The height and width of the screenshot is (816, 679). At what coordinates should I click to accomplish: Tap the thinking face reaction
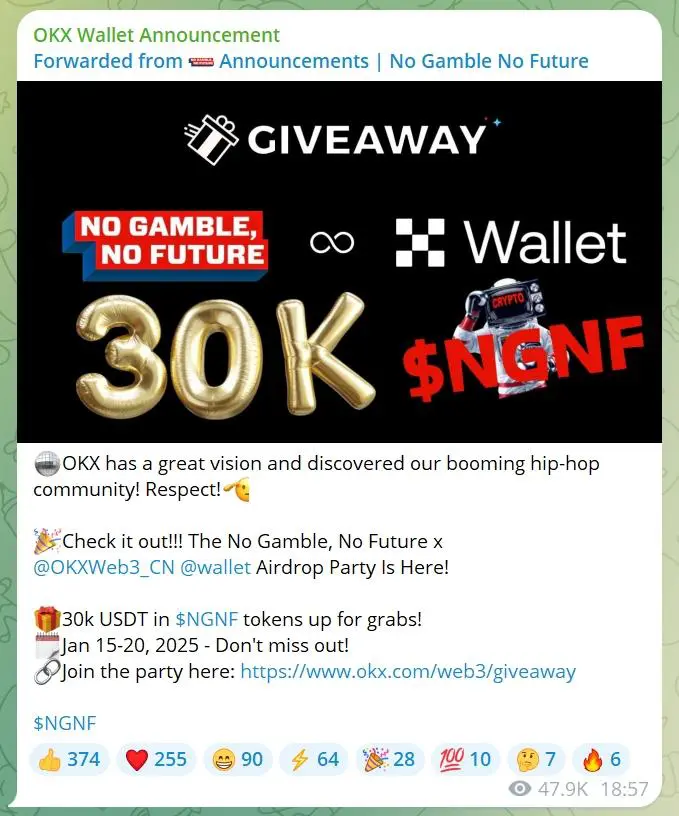[535, 759]
